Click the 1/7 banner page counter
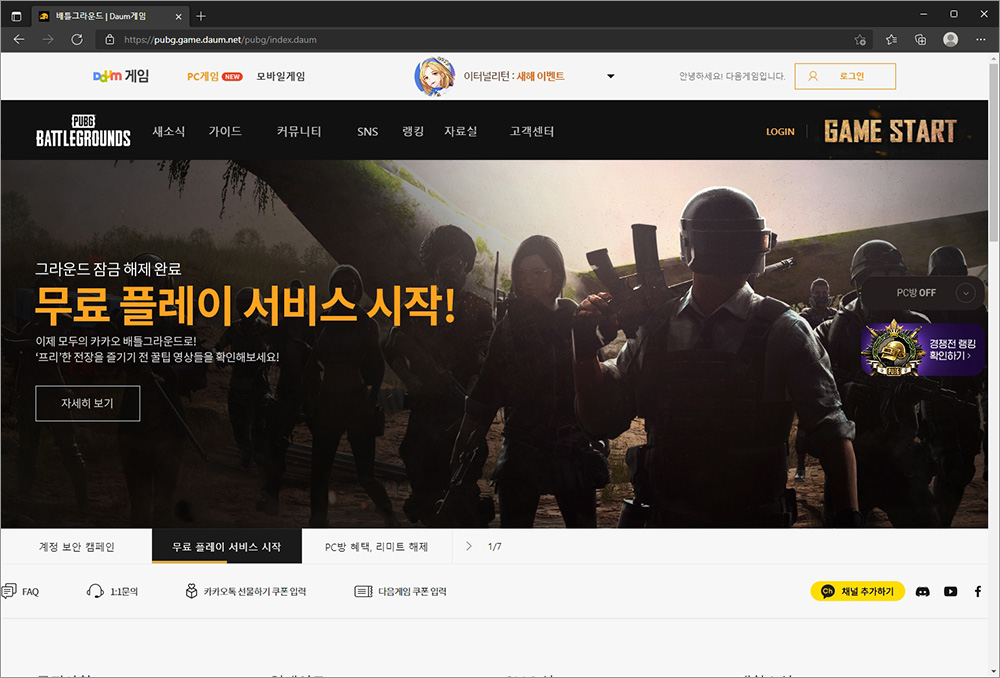The width and height of the screenshot is (1000, 678). click(494, 547)
